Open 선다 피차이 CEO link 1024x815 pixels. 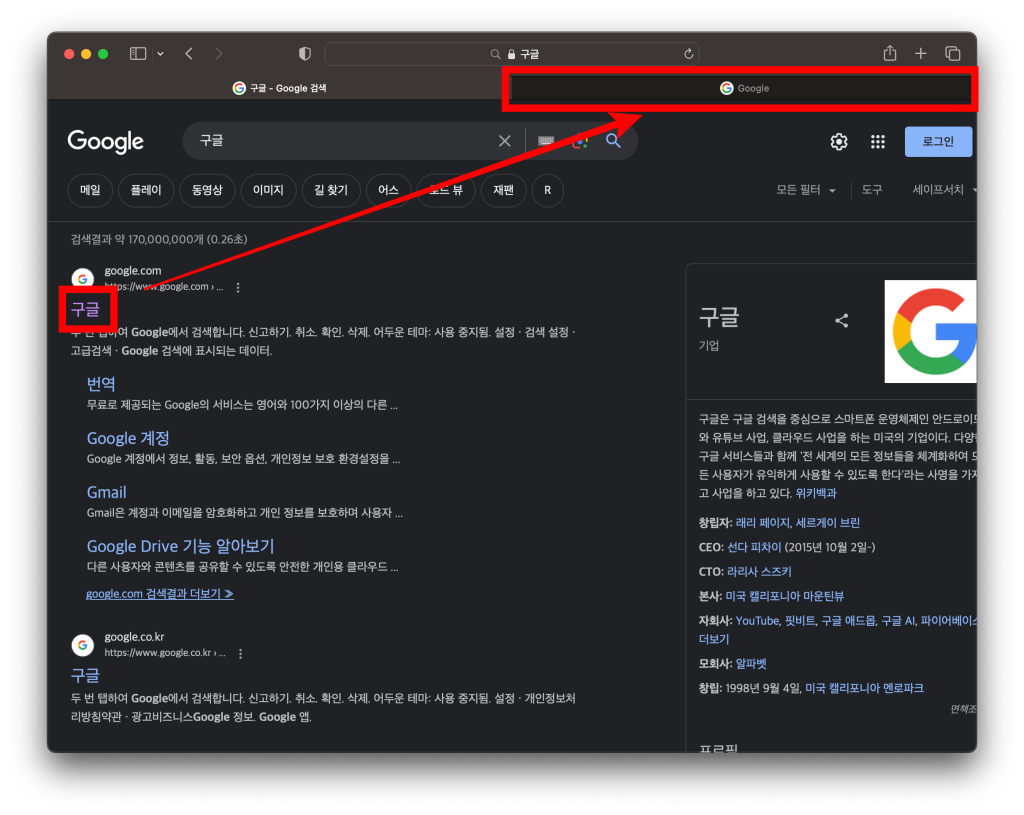(x=754, y=547)
